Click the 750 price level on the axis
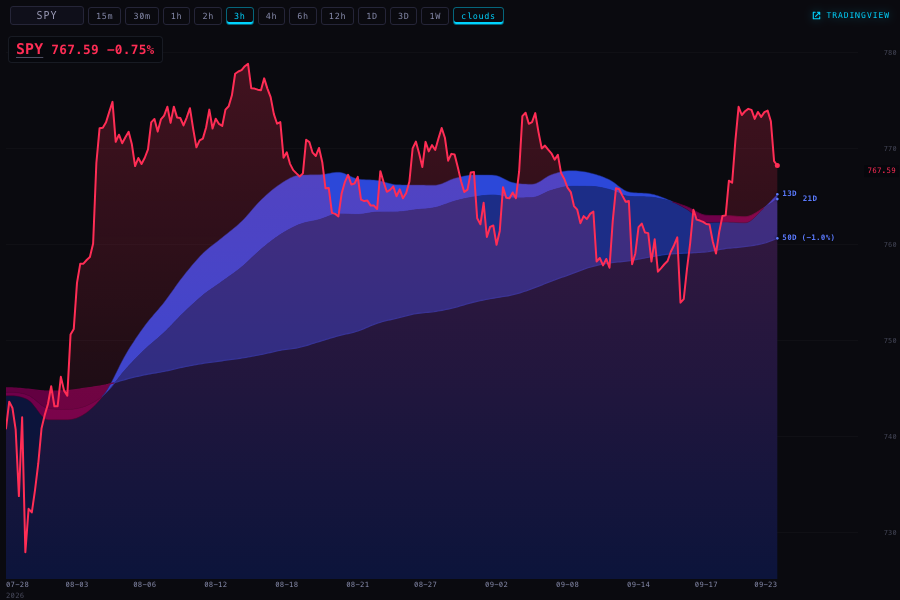This screenshot has width=900, height=600. point(890,340)
